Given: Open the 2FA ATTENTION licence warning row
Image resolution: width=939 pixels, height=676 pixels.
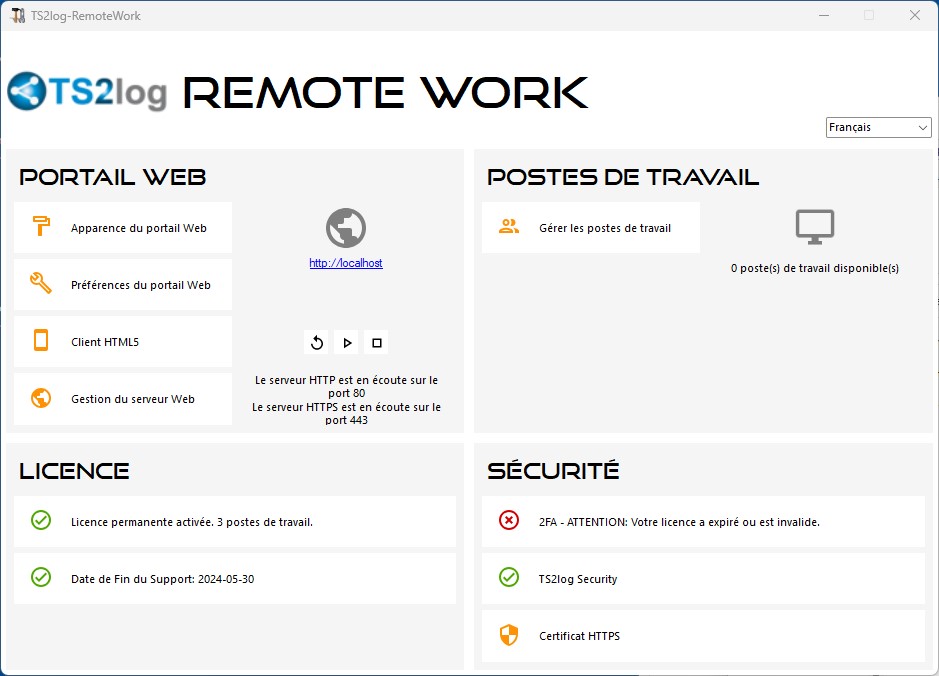Looking at the screenshot, I should pos(703,522).
